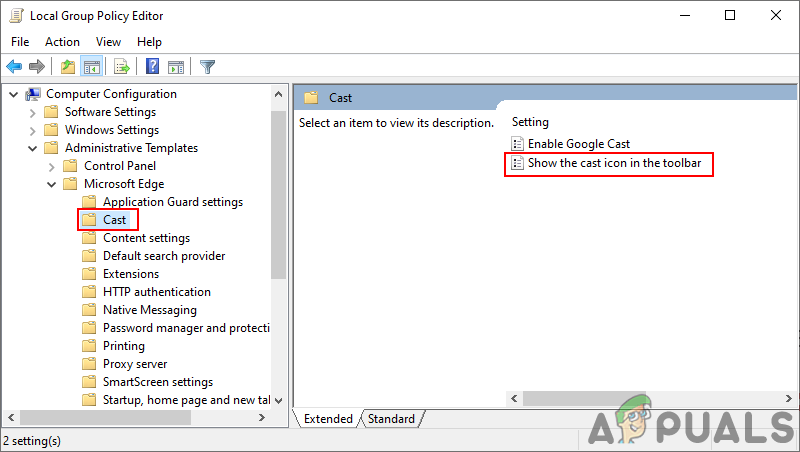
Task: Click tree pane scroll left arrow
Action: click(11, 417)
